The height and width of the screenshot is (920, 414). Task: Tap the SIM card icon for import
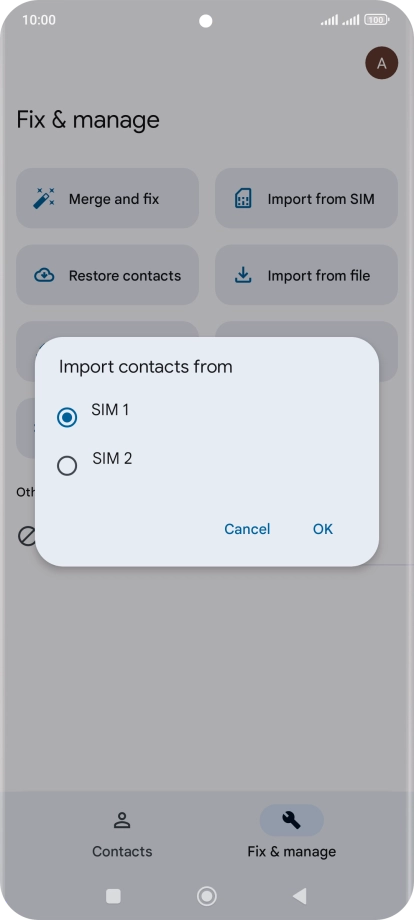point(243,198)
